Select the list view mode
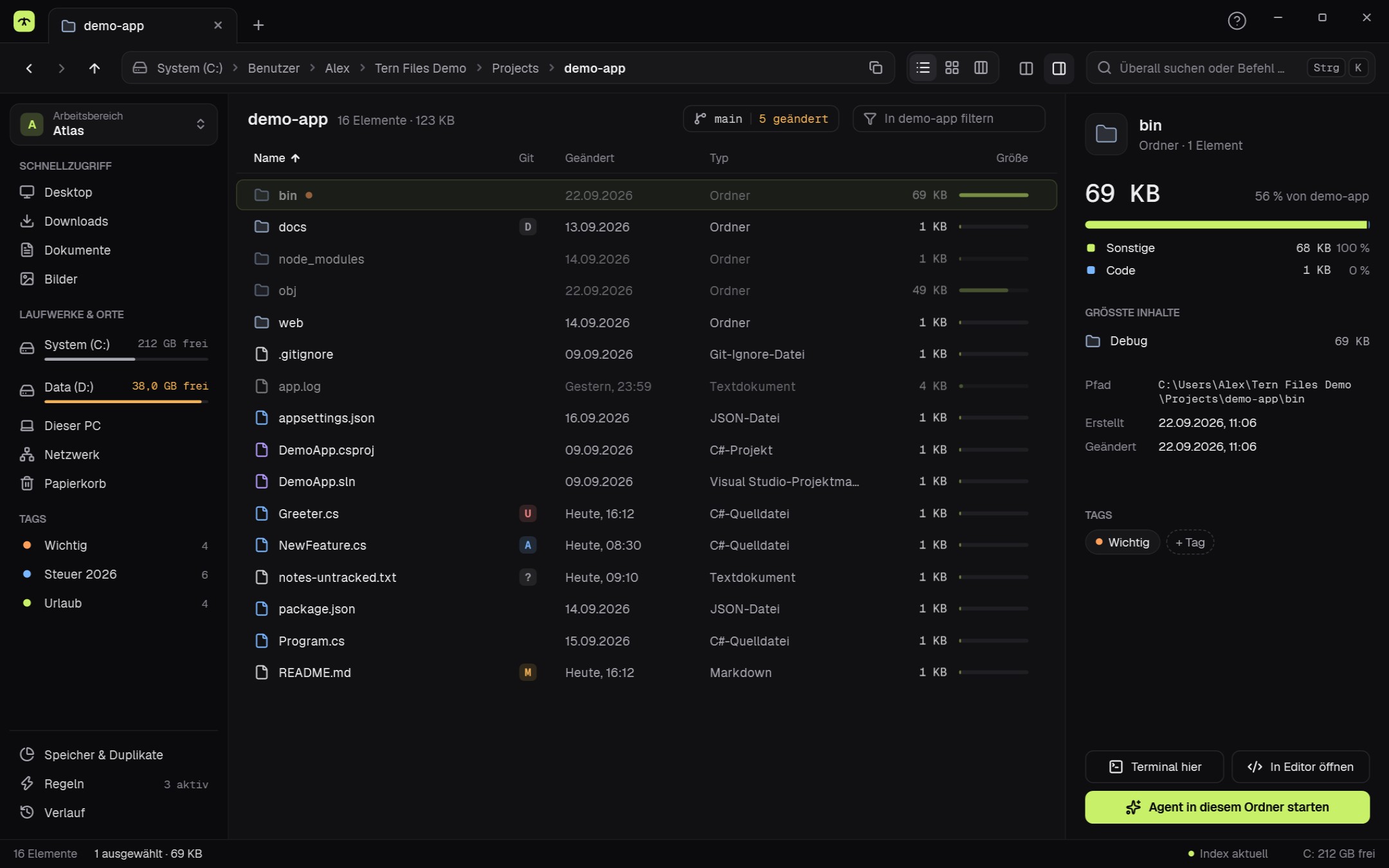 click(923, 68)
